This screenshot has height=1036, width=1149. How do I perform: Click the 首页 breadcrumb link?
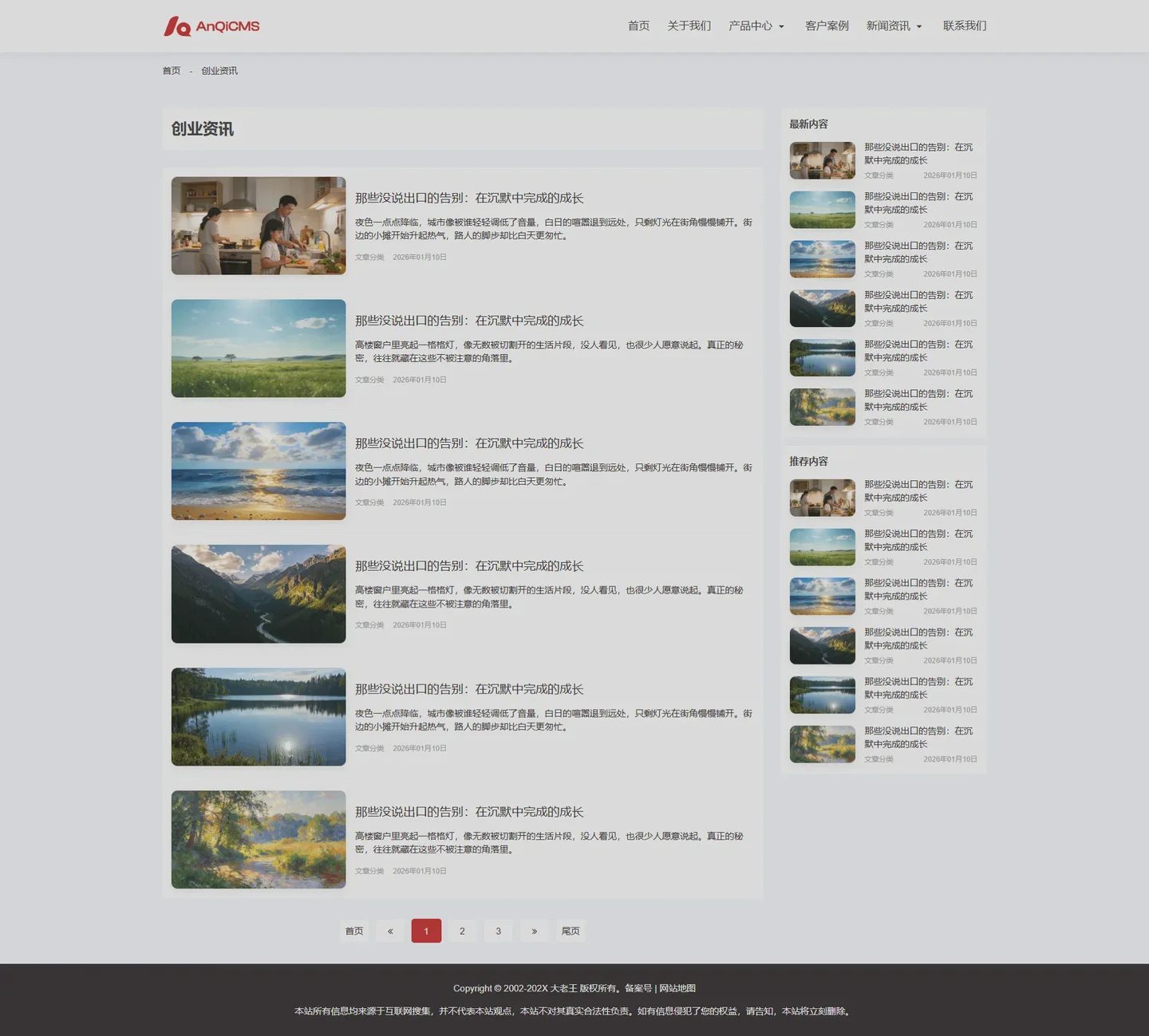click(172, 71)
